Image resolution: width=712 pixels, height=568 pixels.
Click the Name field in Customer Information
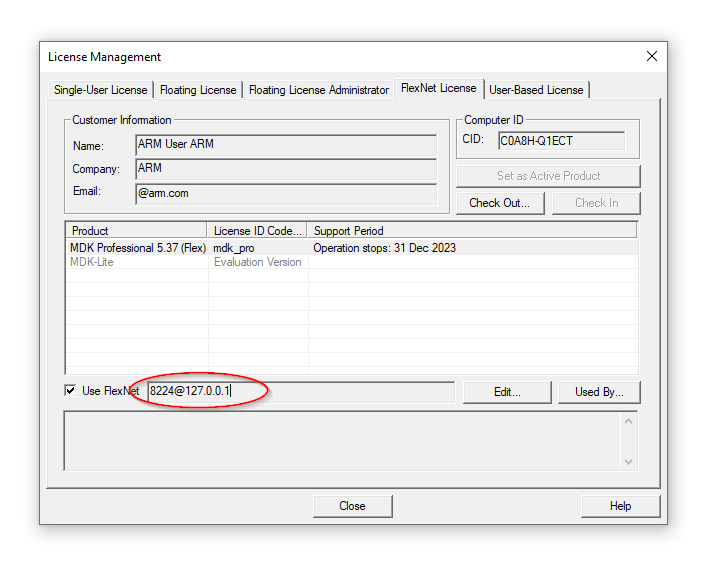click(286, 145)
